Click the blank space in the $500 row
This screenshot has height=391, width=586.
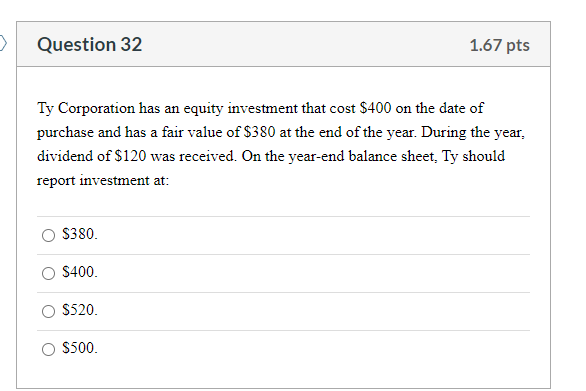pyautogui.click(x=314, y=349)
